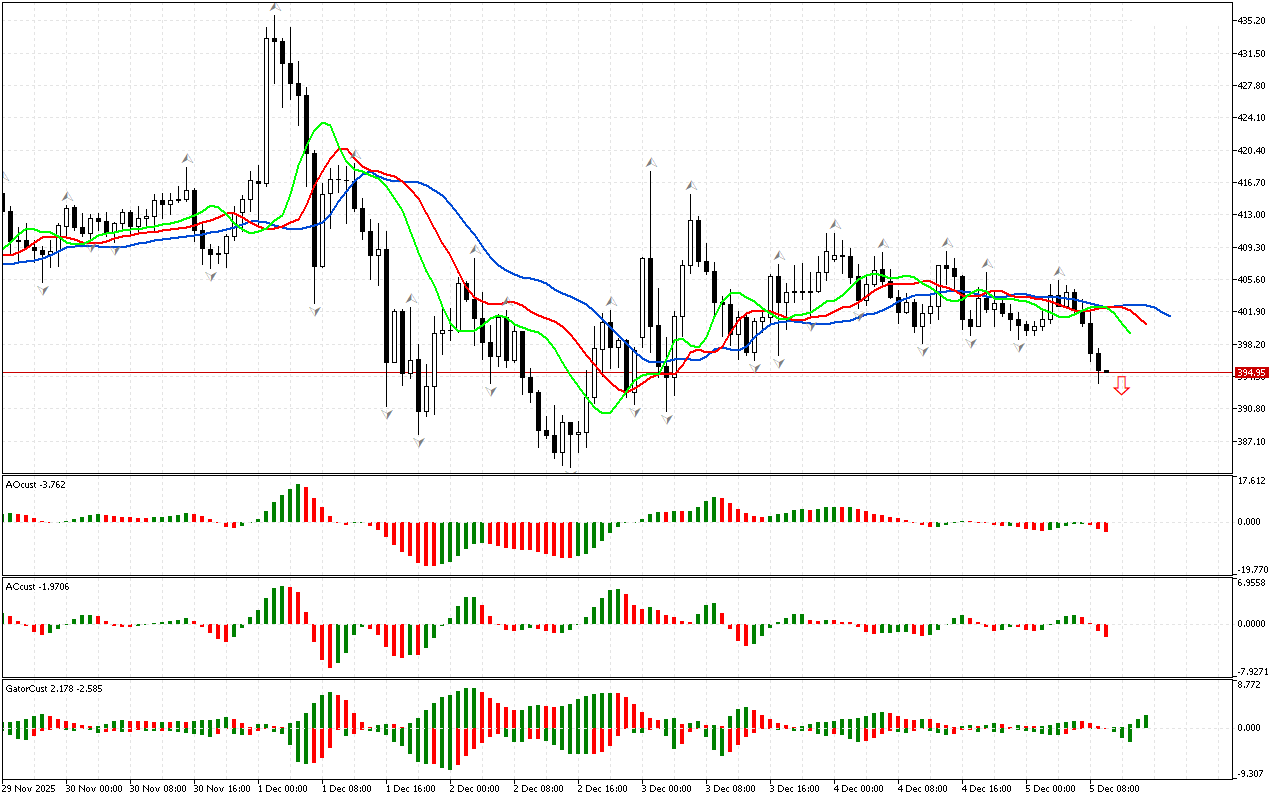This screenshot has height=800, width=1280.
Task: Click the red 394.95 current price label
Action: (x=1251, y=373)
